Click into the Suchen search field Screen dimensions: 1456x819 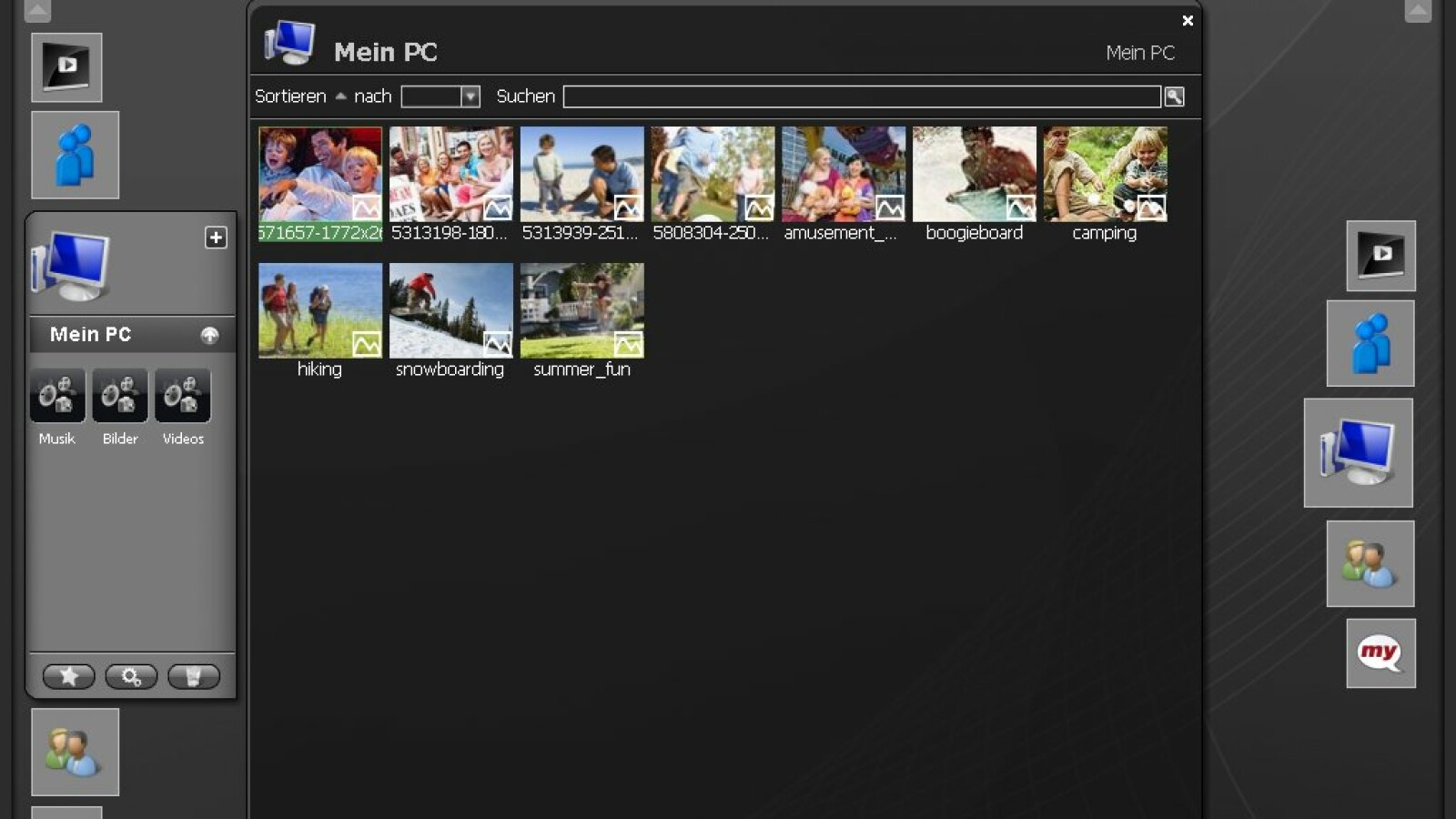[861, 96]
